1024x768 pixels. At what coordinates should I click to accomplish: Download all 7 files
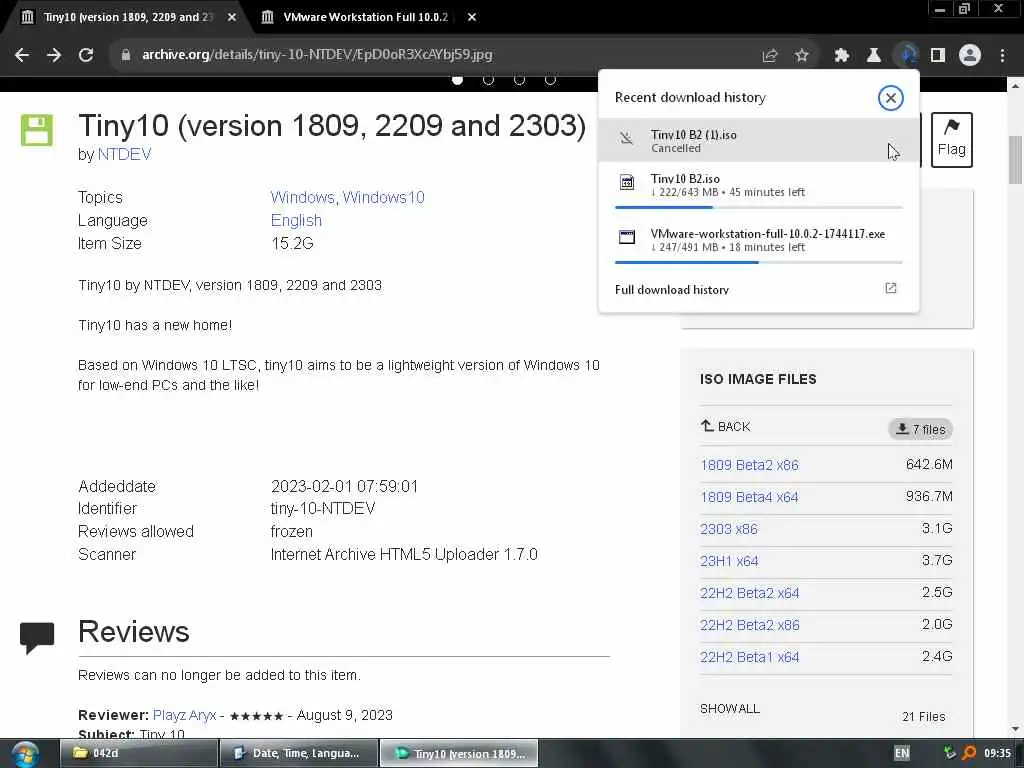[x=920, y=429]
